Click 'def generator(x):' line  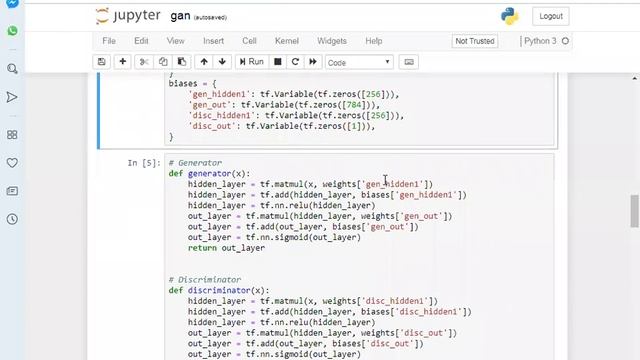pyautogui.click(x=209, y=173)
